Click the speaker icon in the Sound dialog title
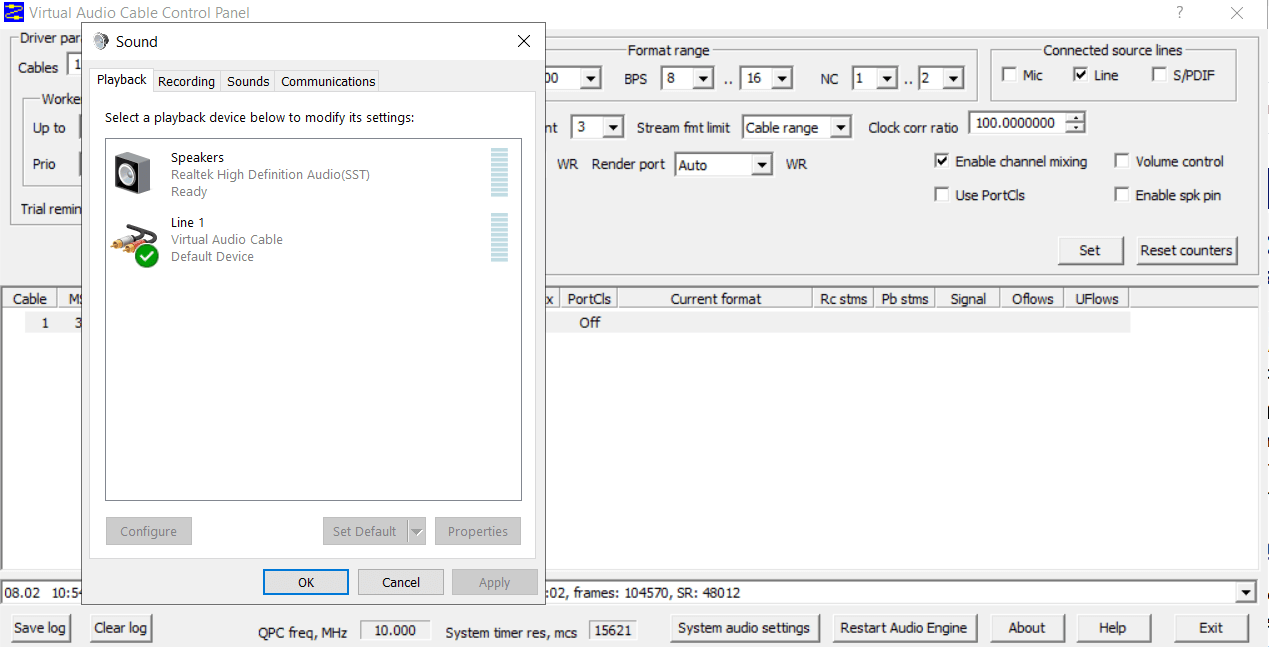Viewport: 1269px width, 647px height. click(99, 41)
